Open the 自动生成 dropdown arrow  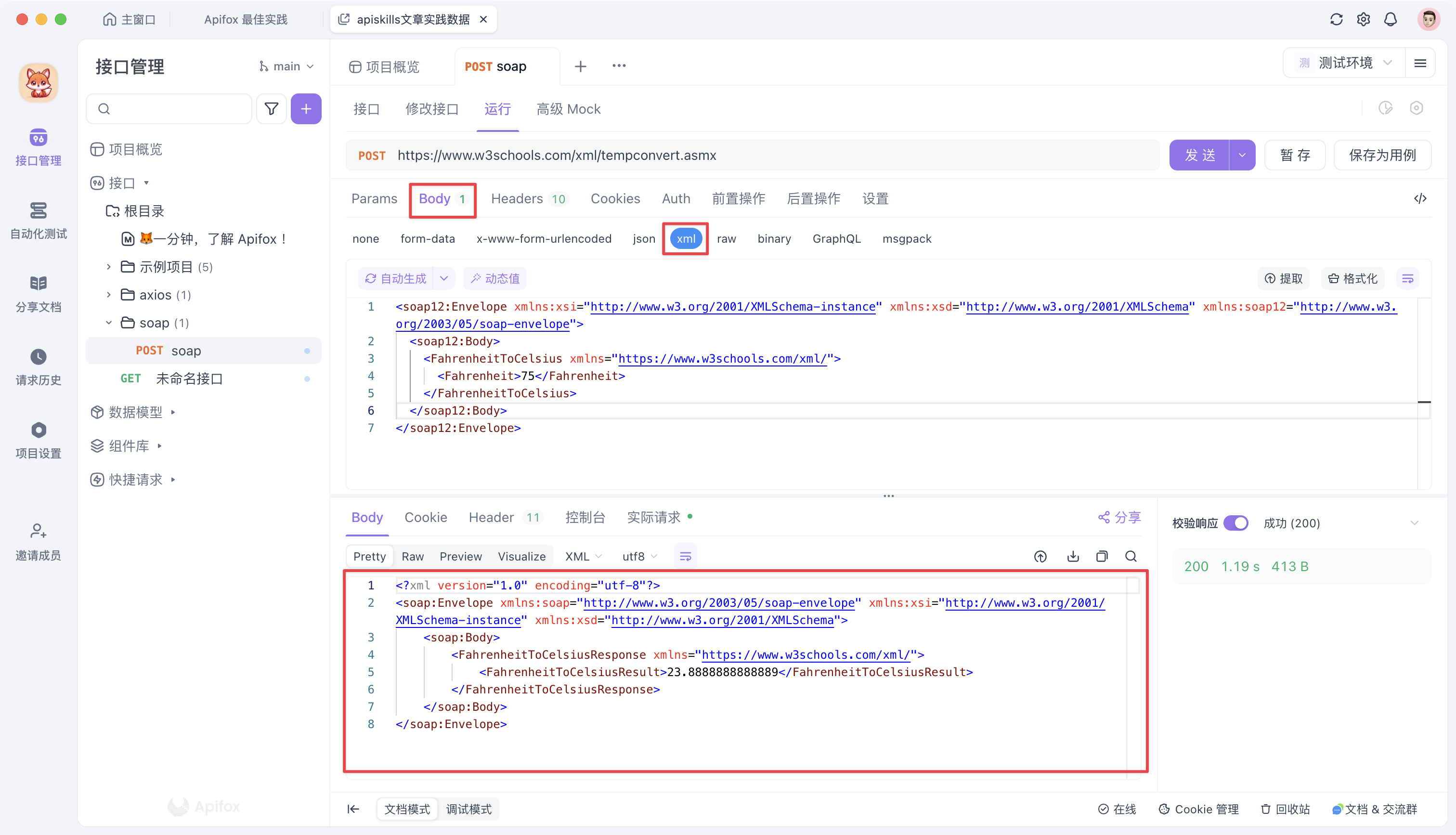click(x=443, y=279)
